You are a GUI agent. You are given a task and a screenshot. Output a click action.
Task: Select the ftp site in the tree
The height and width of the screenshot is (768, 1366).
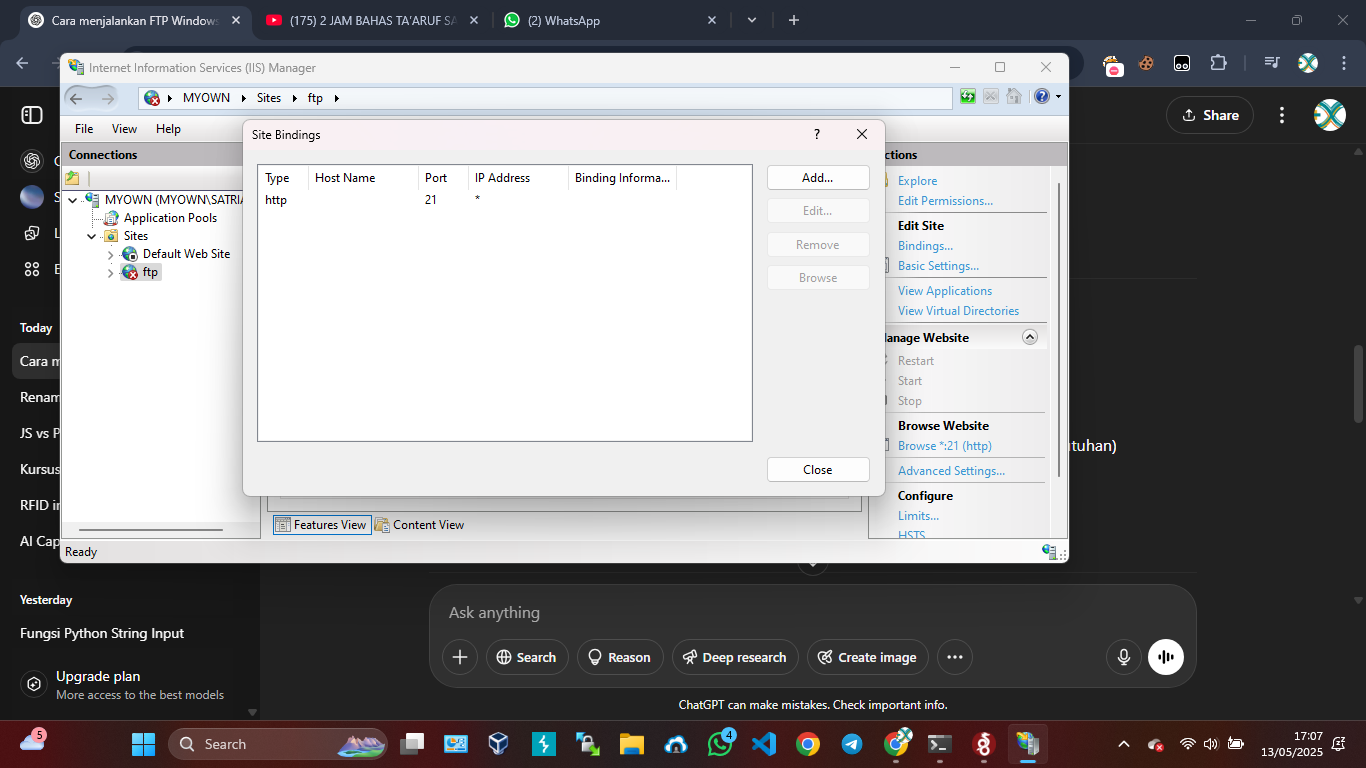(150, 272)
